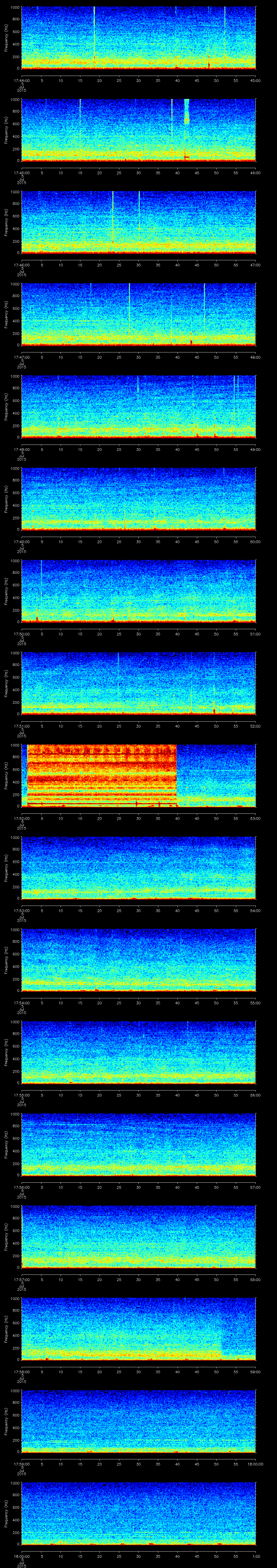This screenshot has height=1568, width=277.
Task: Select the 17:53:00 spectrogram panel
Action: [x=138, y=868]
